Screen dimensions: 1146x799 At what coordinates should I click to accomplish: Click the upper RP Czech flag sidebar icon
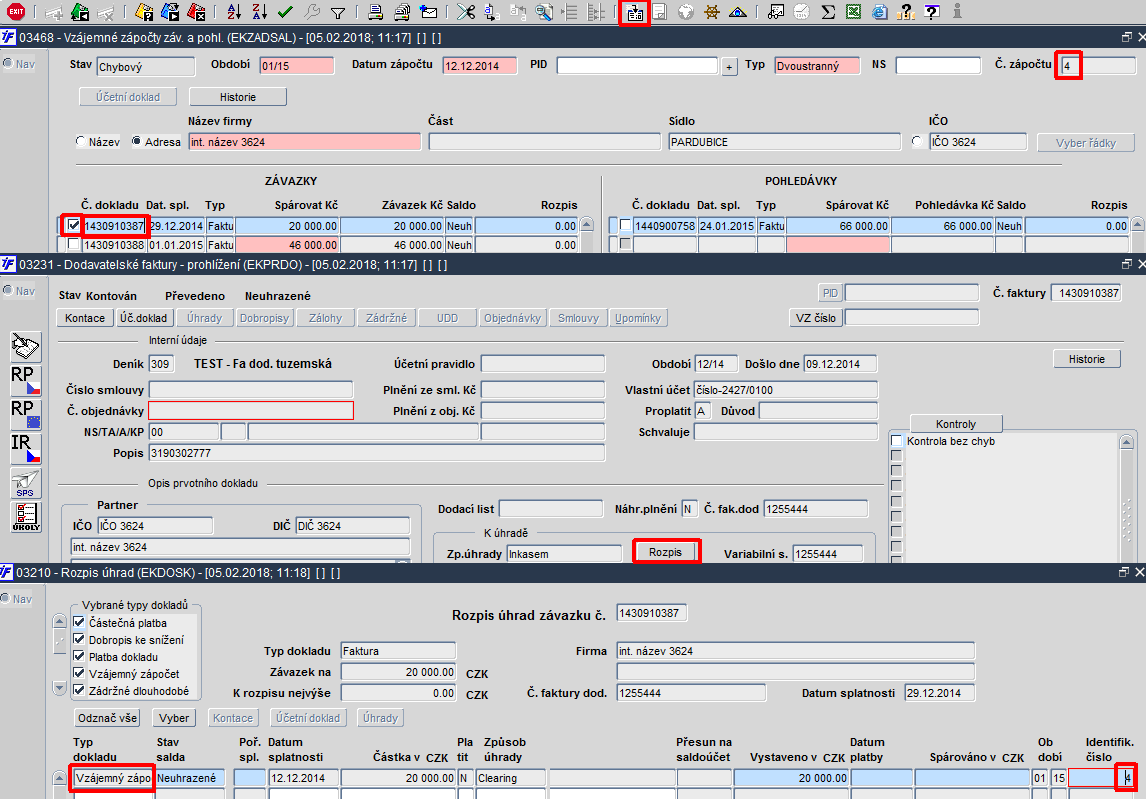click(x=26, y=381)
